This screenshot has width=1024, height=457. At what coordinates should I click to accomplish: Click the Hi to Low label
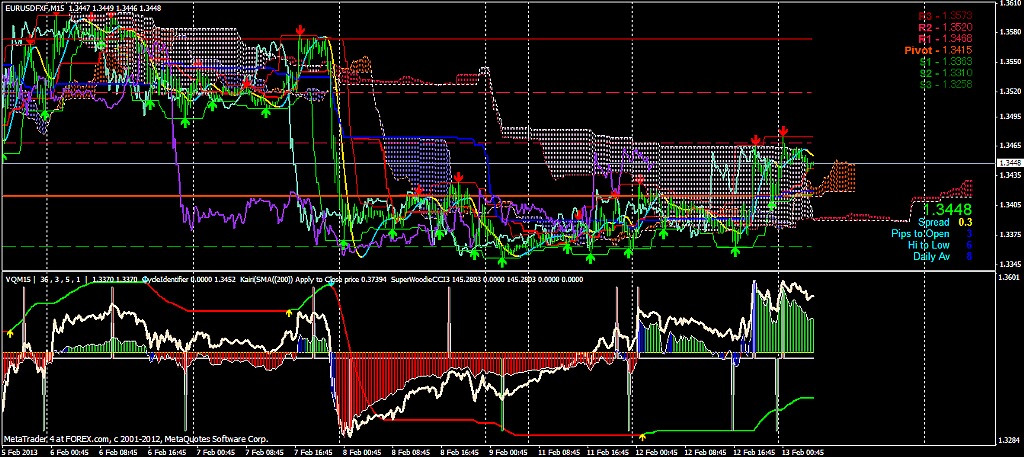pos(929,245)
